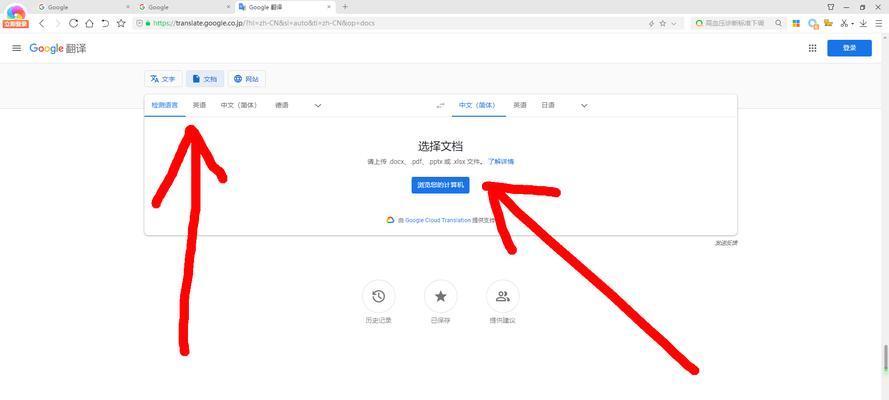Close the Google 翻译 browser tab
This screenshot has height=400, width=889.
(329, 7)
